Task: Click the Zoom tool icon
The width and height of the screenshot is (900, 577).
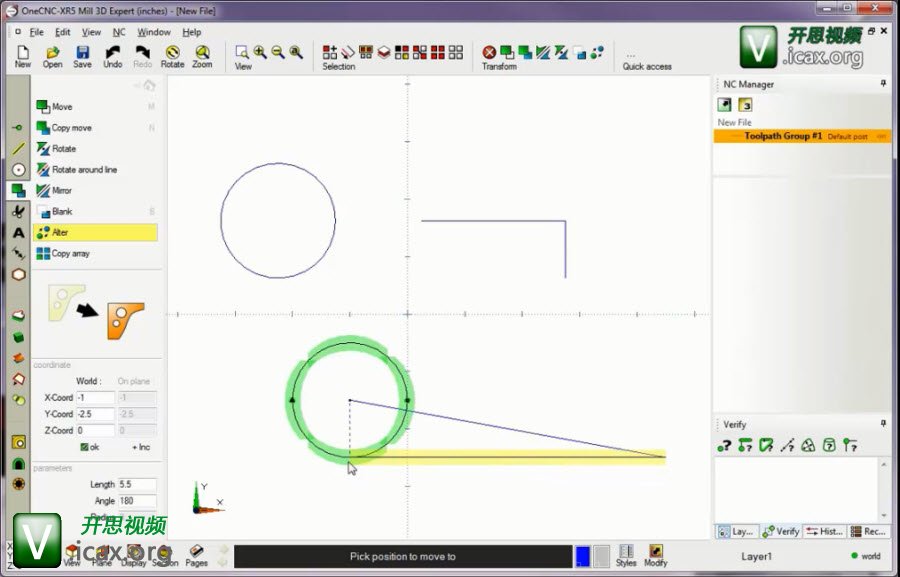Action: click(x=202, y=54)
